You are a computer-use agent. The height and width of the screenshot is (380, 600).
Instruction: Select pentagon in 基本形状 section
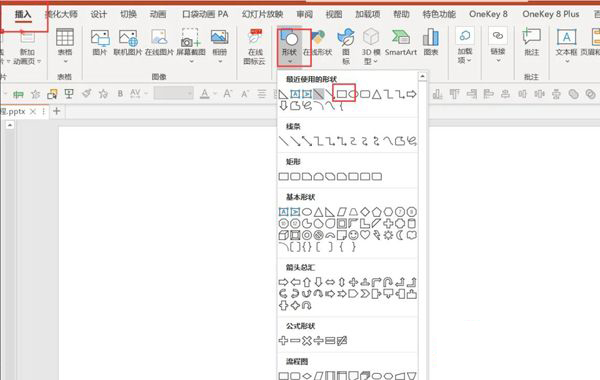point(377,212)
